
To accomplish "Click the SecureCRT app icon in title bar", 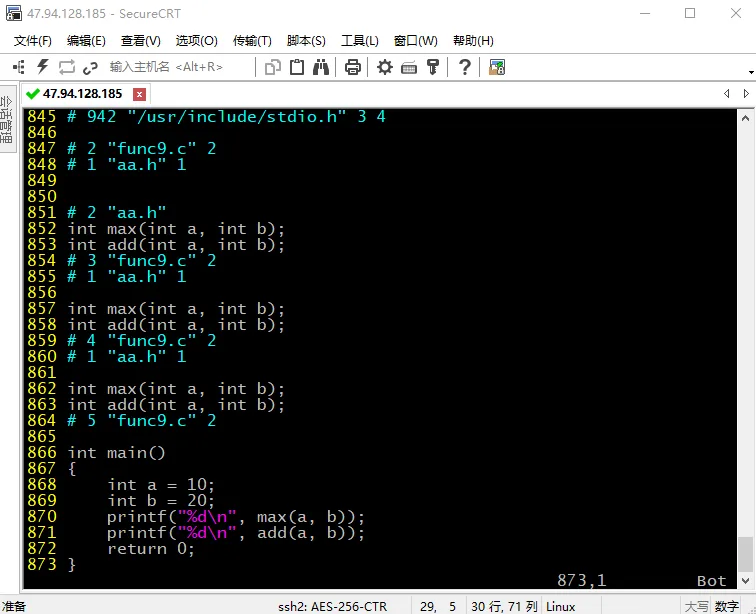I will click(x=14, y=14).
